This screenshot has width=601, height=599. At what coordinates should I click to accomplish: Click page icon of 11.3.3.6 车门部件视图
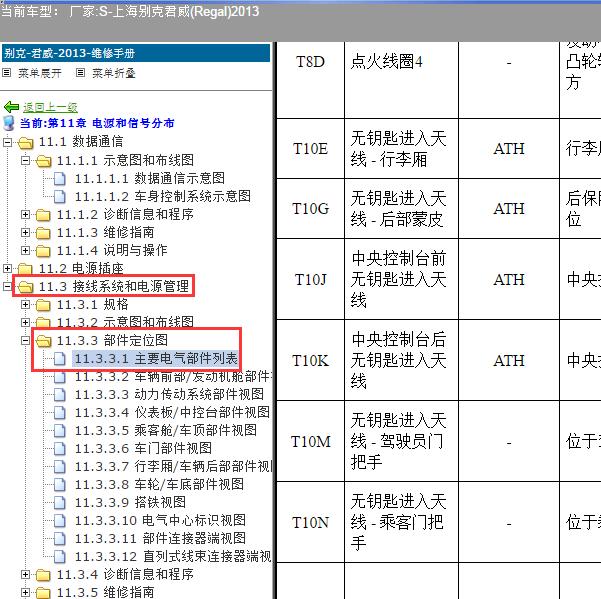click(59, 448)
